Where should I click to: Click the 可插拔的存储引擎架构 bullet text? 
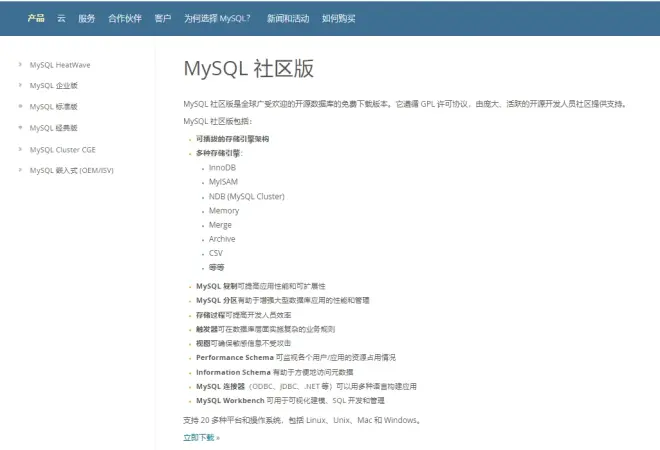(x=232, y=139)
